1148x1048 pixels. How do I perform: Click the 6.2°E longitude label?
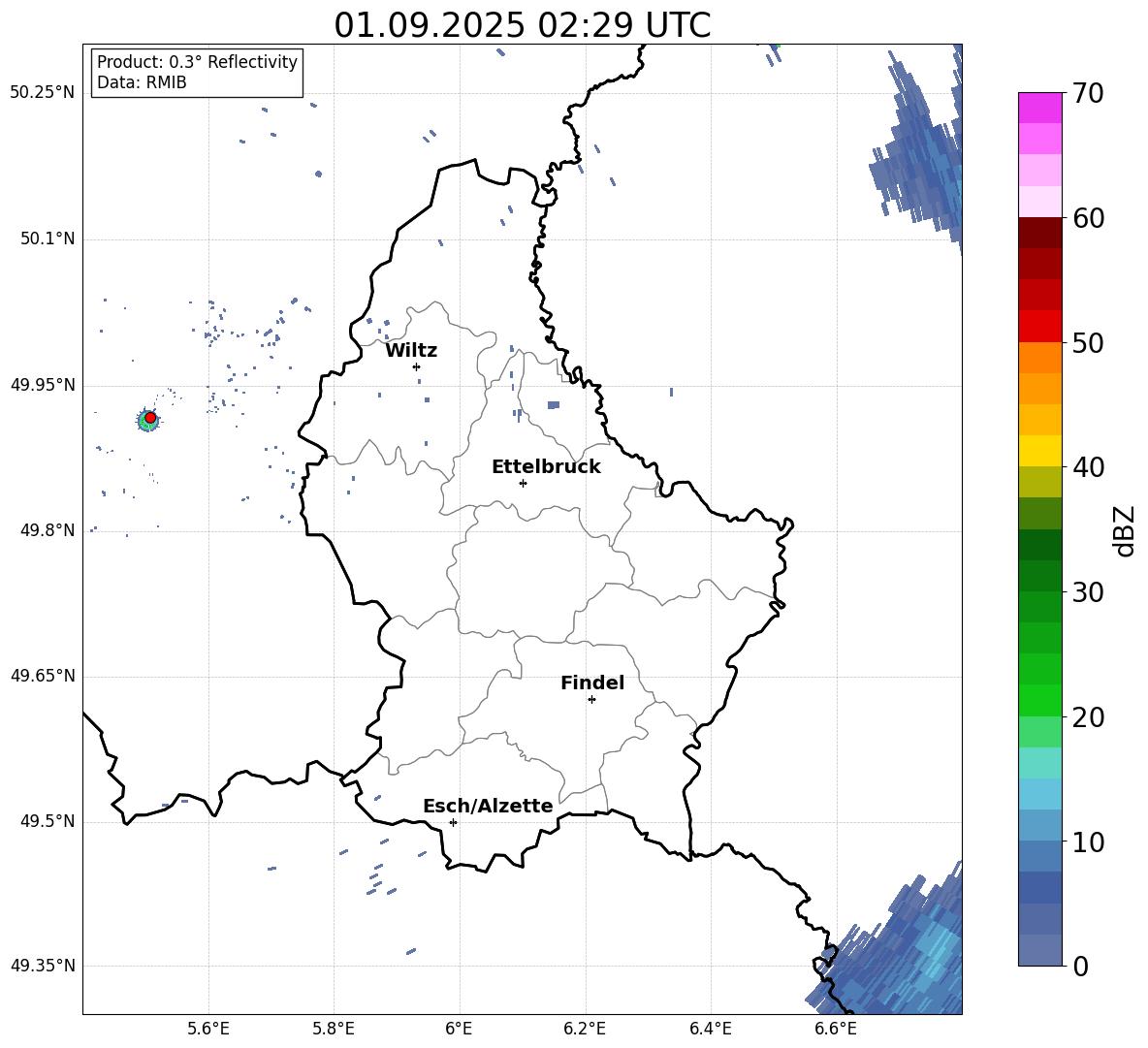(585, 1029)
